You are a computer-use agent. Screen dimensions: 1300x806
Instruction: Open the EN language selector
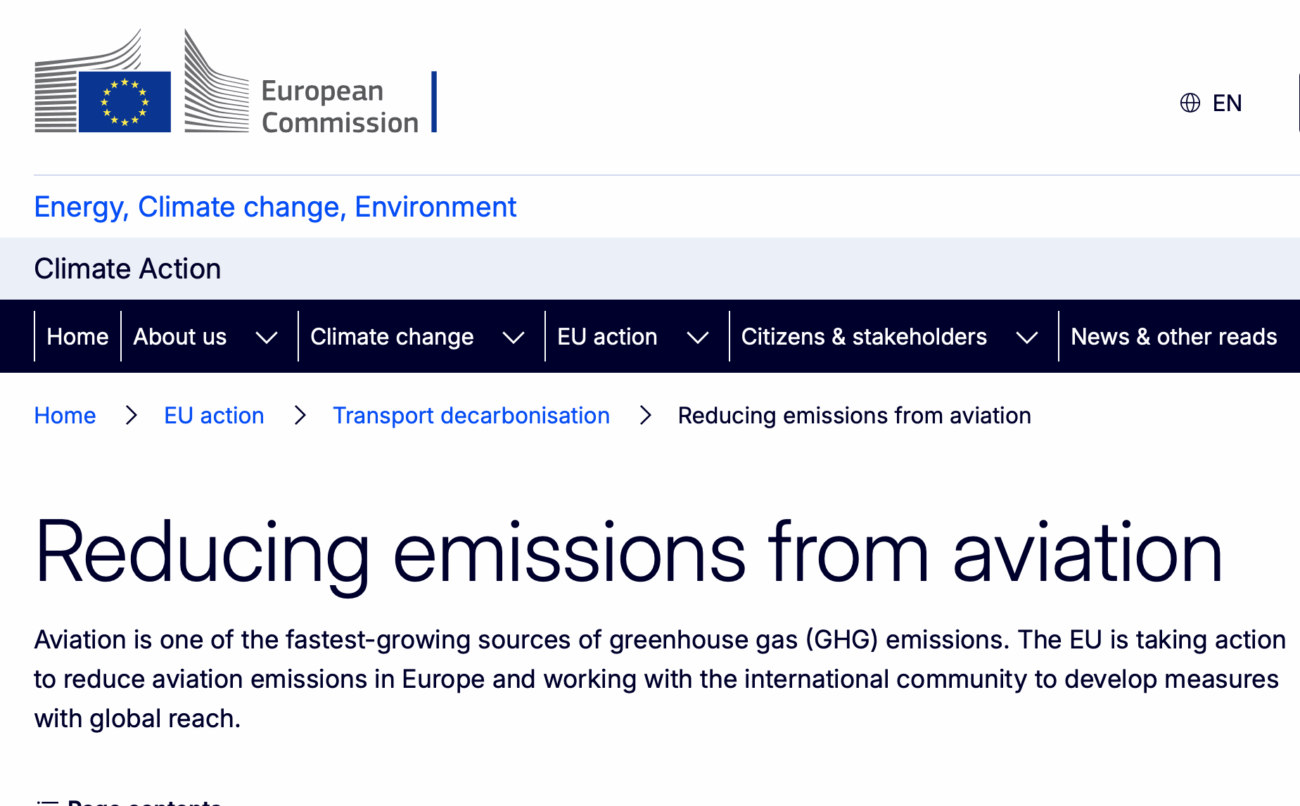[x=1227, y=103]
